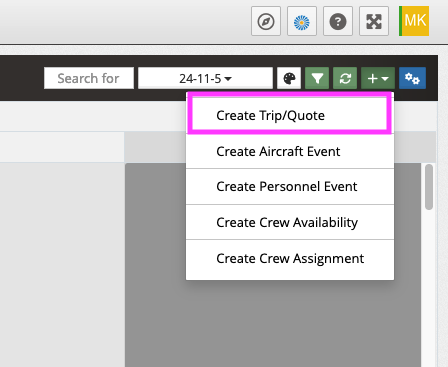Select Create Crew Assignment

click(x=290, y=259)
